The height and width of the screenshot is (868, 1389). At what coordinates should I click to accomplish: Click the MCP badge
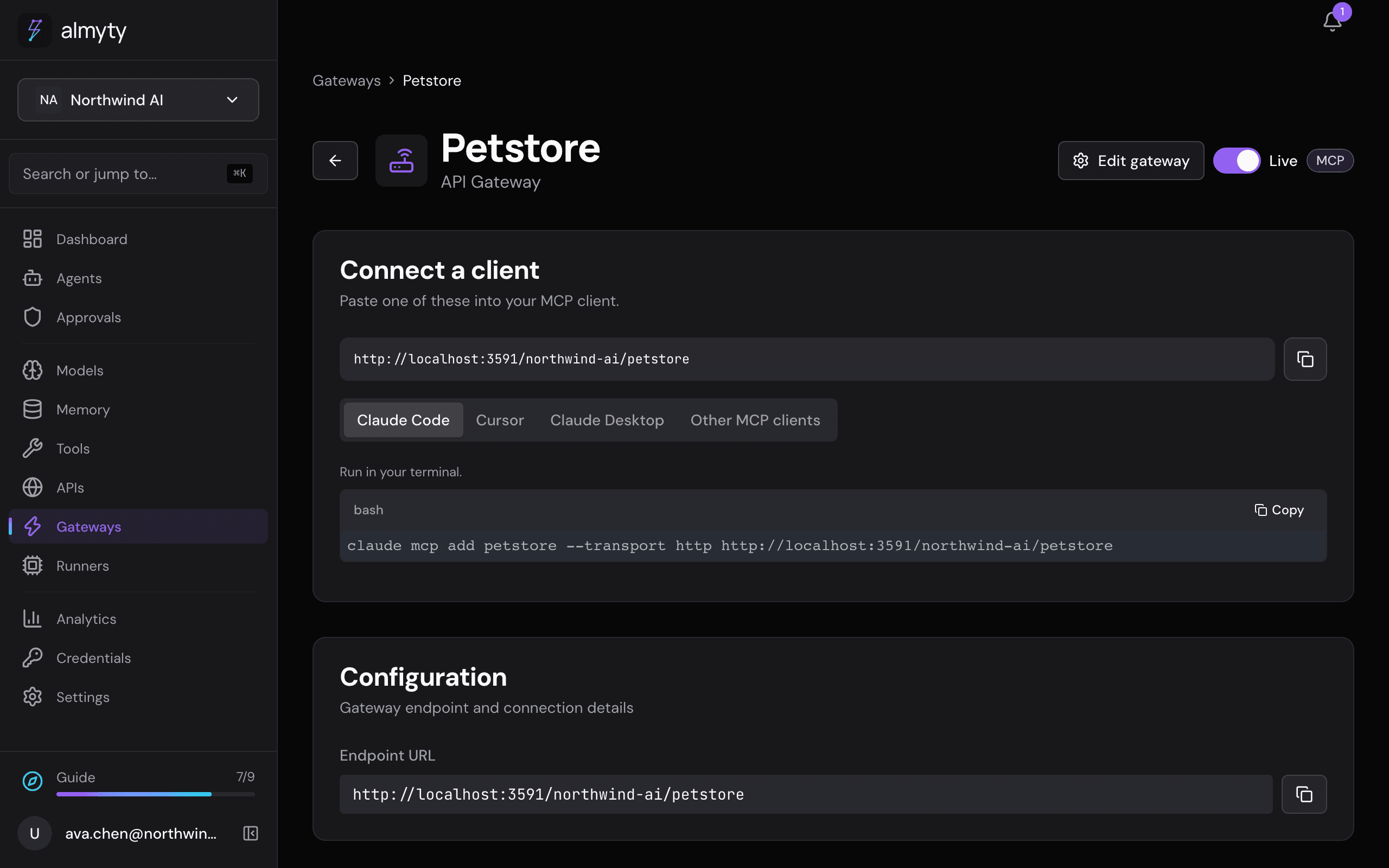[1330, 161]
